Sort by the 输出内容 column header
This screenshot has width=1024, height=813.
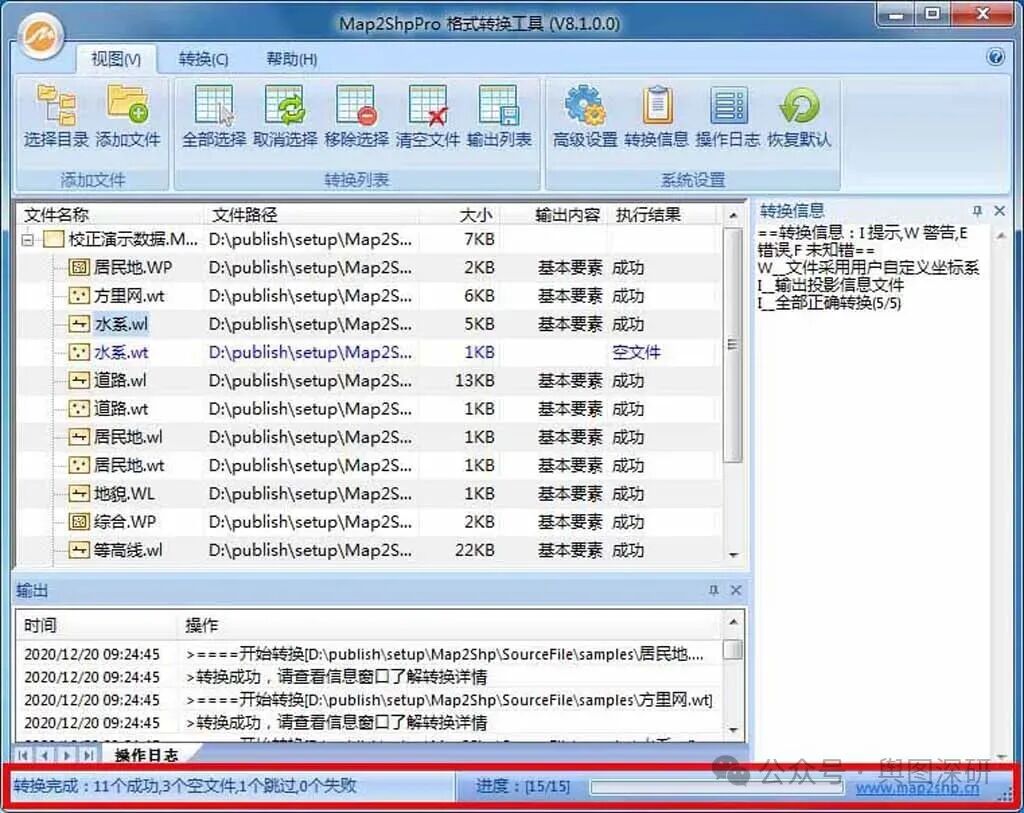[x=556, y=215]
